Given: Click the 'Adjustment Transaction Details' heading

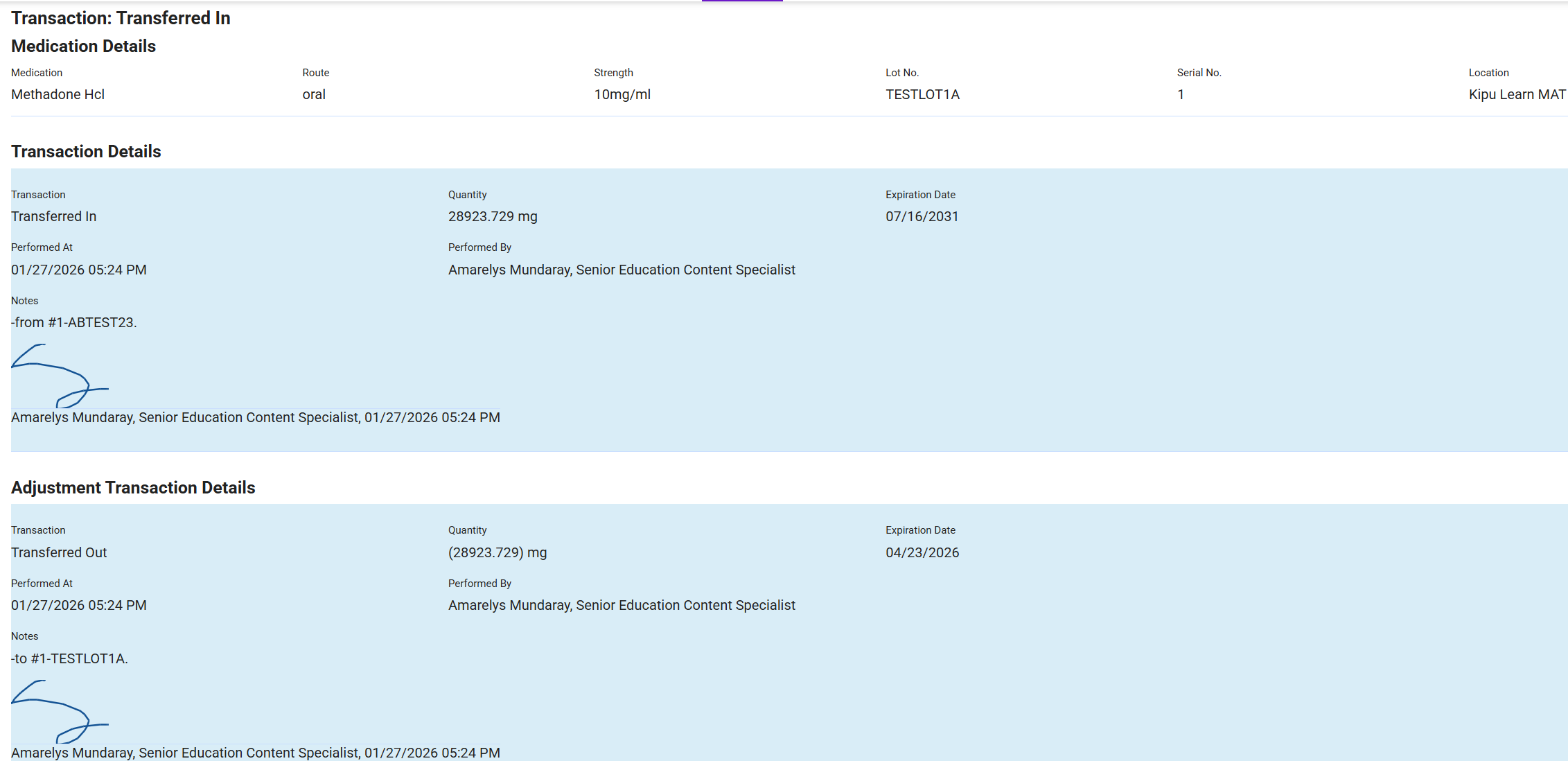Looking at the screenshot, I should [133, 487].
